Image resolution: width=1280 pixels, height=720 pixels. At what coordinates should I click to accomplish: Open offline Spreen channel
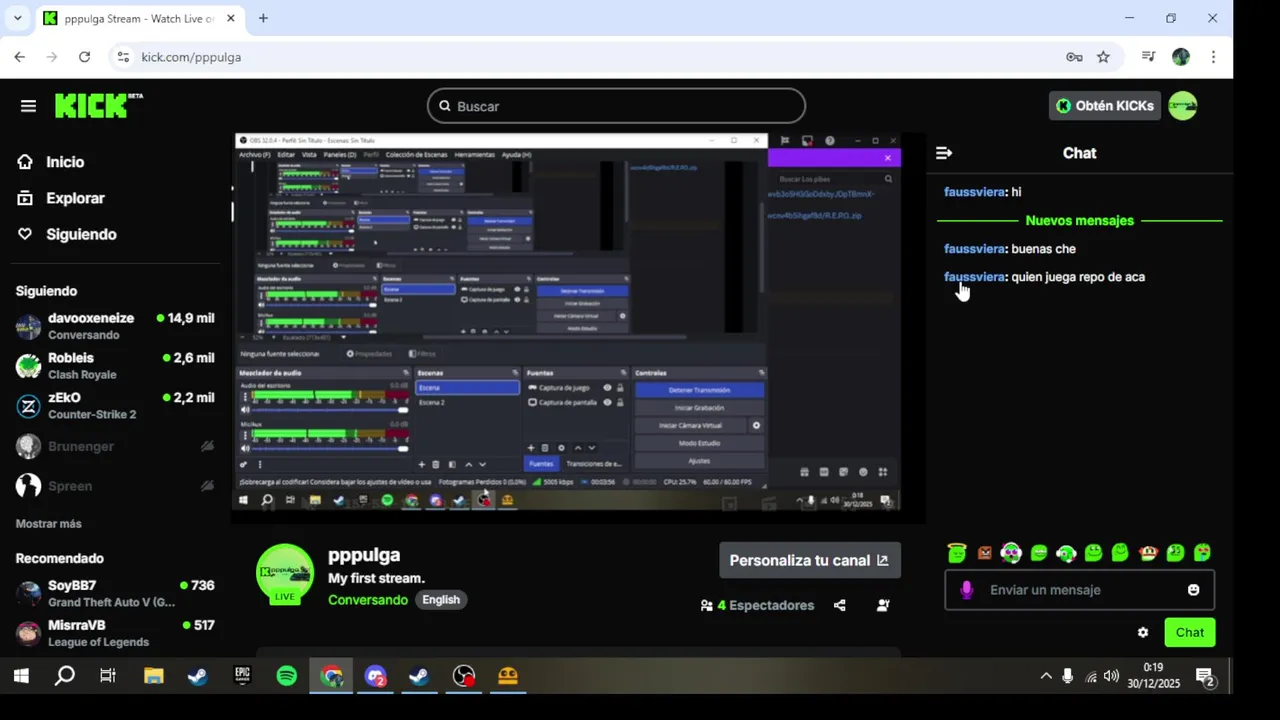115,486
